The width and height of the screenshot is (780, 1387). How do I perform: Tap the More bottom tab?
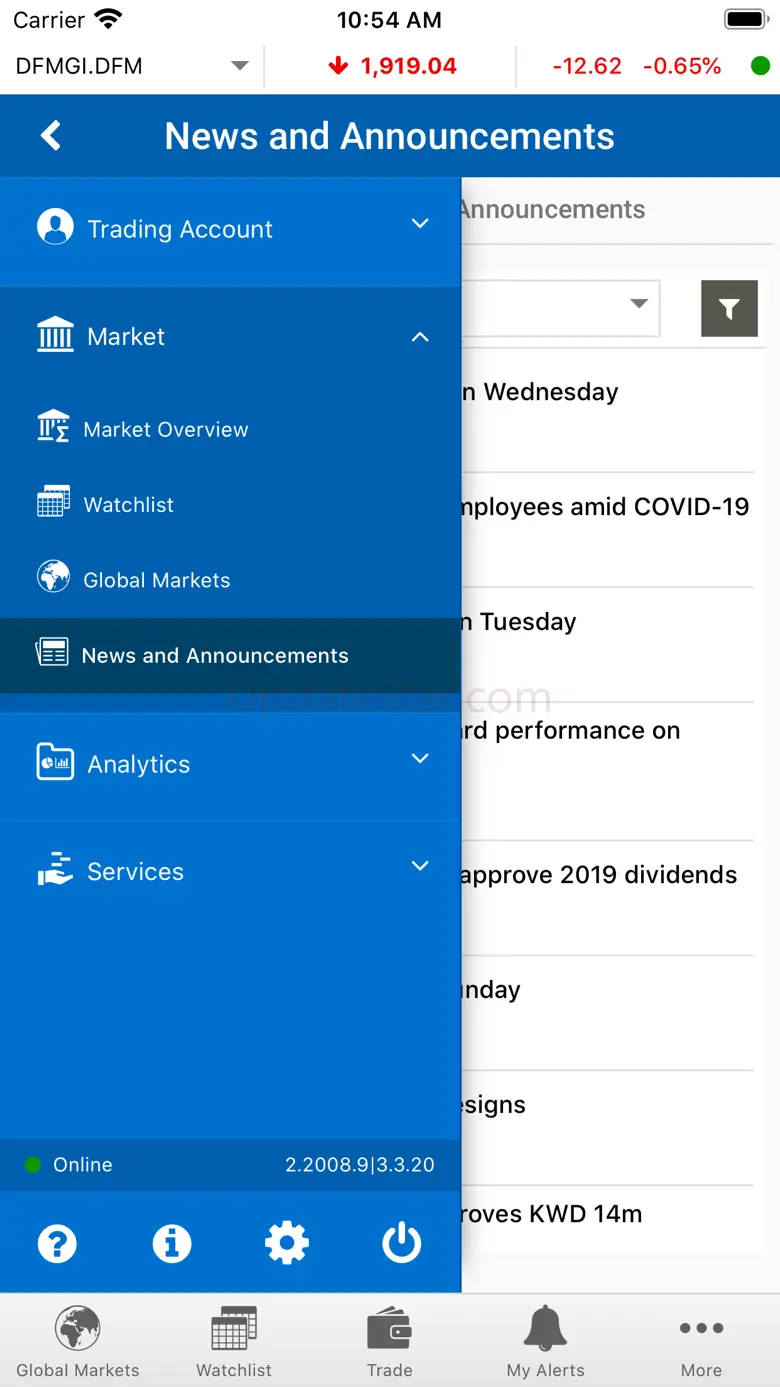coord(701,1341)
